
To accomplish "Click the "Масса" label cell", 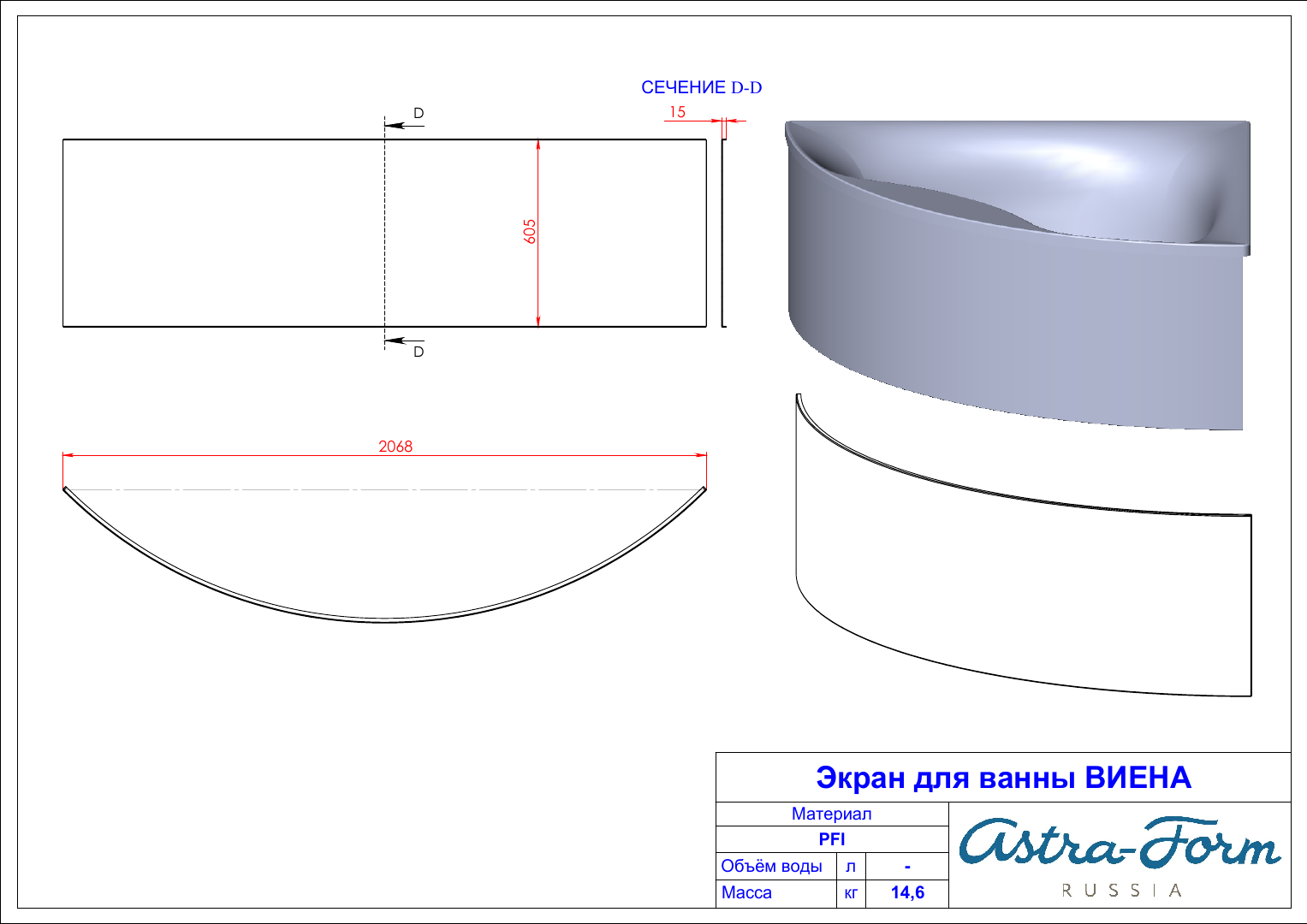I will pos(746,893).
